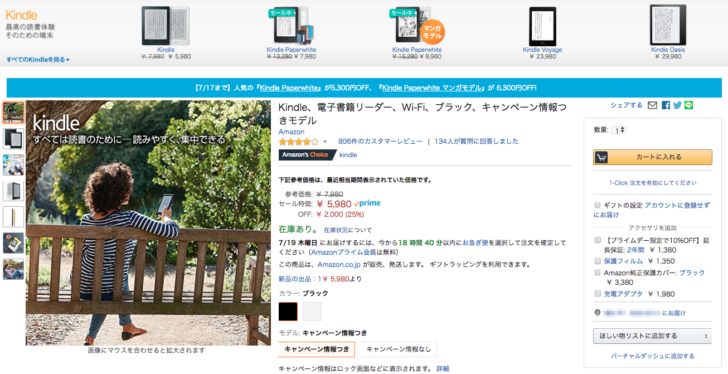Select fifth thumbnail showing thin side view
Viewport: 728px width, 374px height.
[x=13, y=217]
